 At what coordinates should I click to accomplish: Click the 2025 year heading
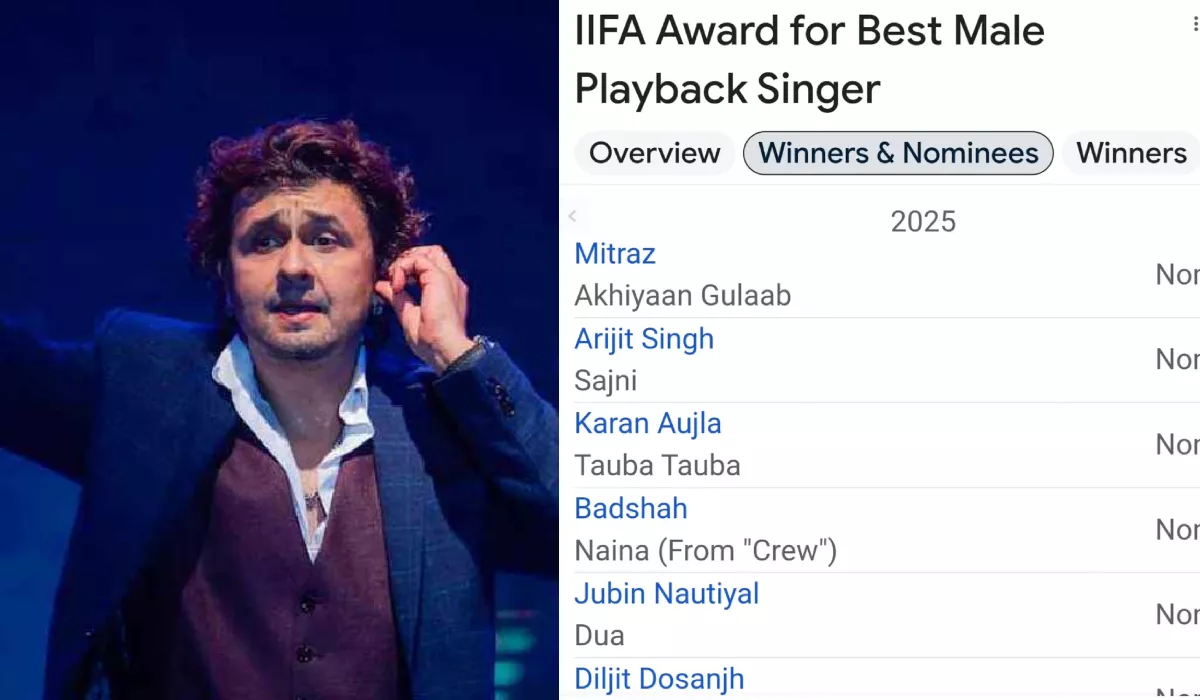[923, 221]
